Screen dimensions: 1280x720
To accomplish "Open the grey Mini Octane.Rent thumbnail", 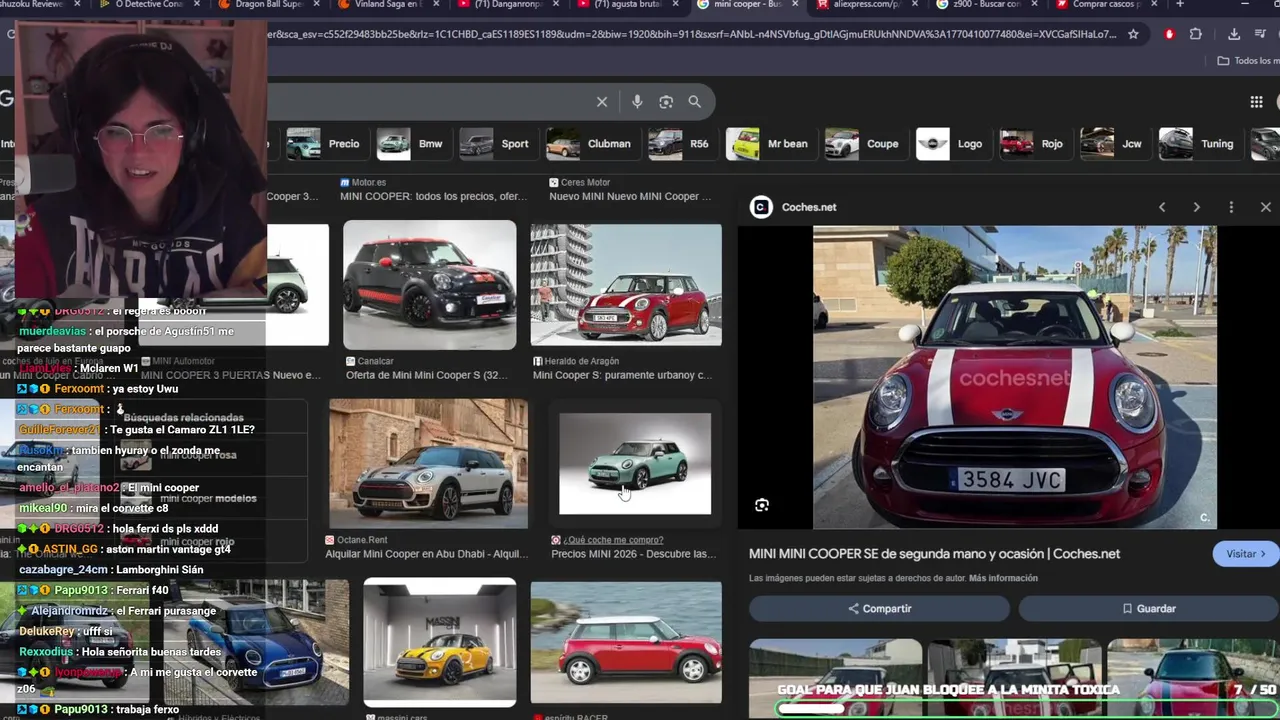I will pyautogui.click(x=428, y=464).
